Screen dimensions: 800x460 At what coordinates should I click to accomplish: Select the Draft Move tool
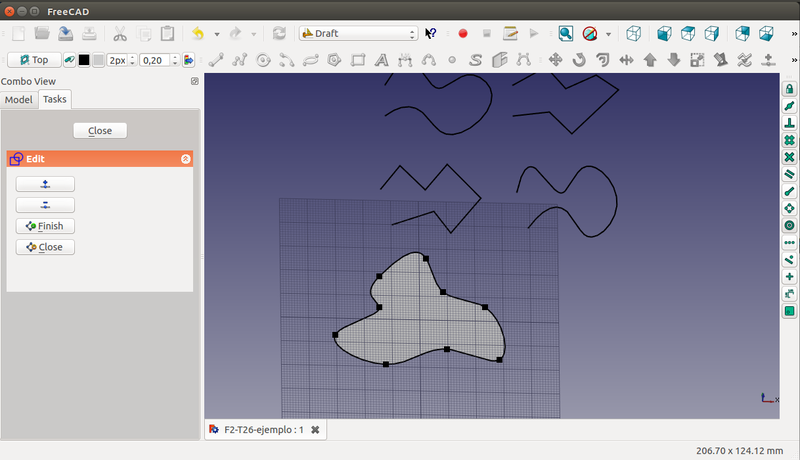click(555, 60)
